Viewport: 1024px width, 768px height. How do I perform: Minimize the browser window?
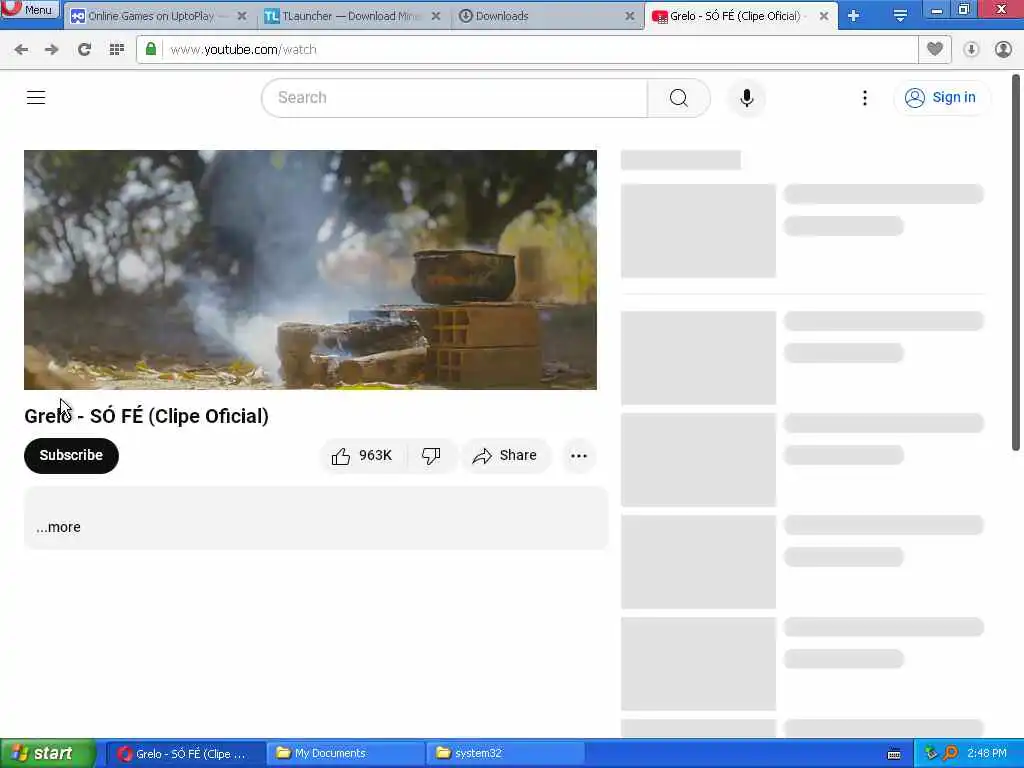click(936, 10)
